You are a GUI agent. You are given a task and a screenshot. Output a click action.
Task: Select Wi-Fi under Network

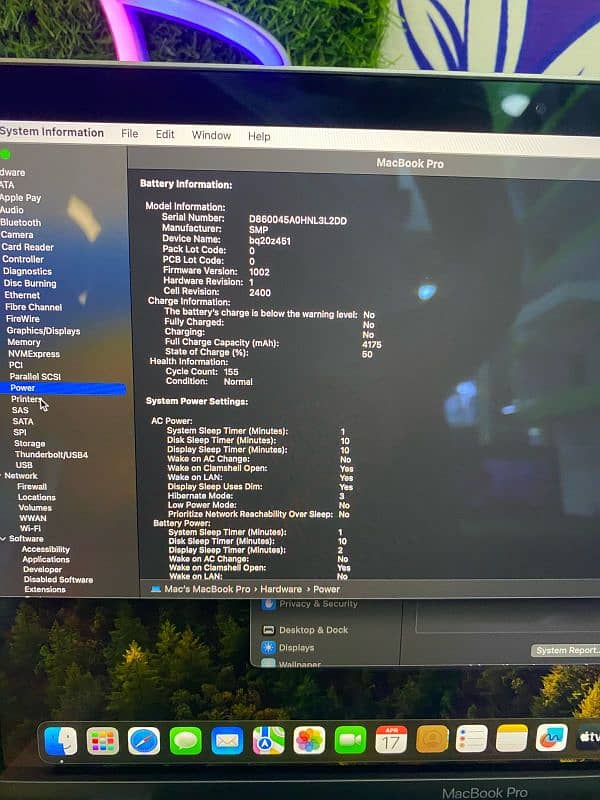(30, 528)
